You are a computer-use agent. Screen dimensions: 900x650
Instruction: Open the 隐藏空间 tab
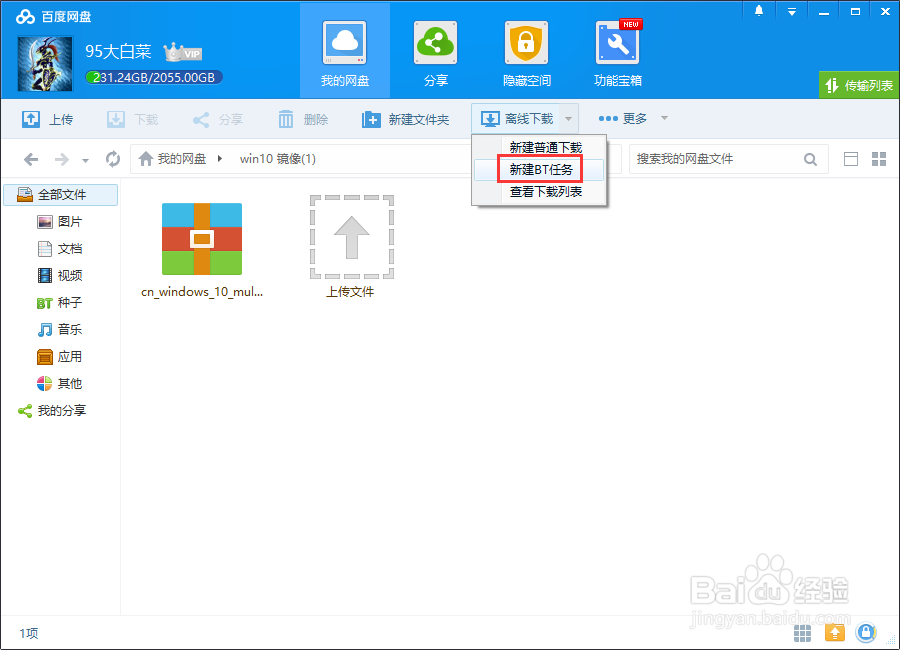[526, 53]
